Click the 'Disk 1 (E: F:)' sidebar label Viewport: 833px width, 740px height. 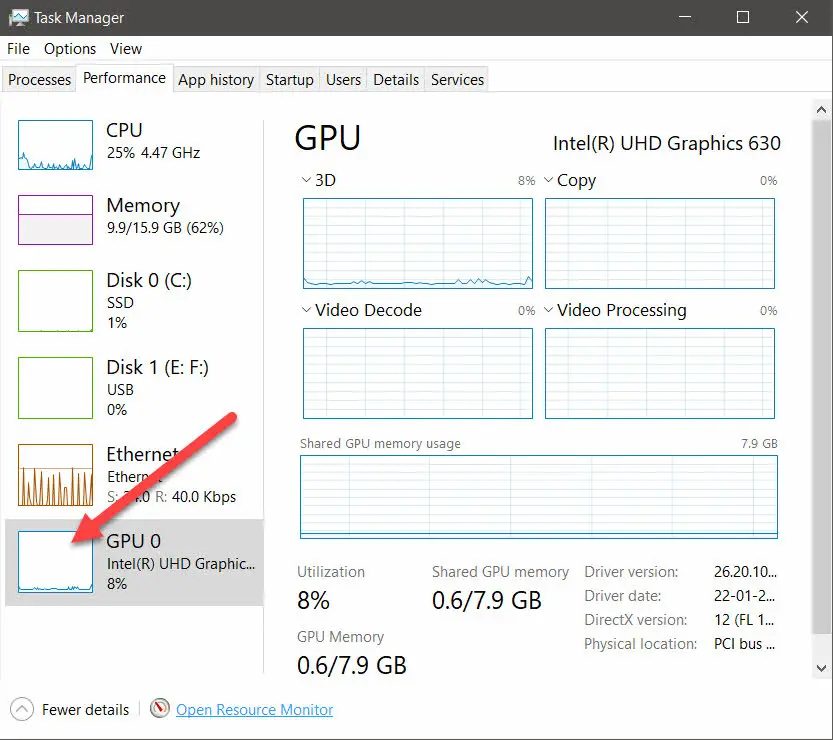click(157, 368)
